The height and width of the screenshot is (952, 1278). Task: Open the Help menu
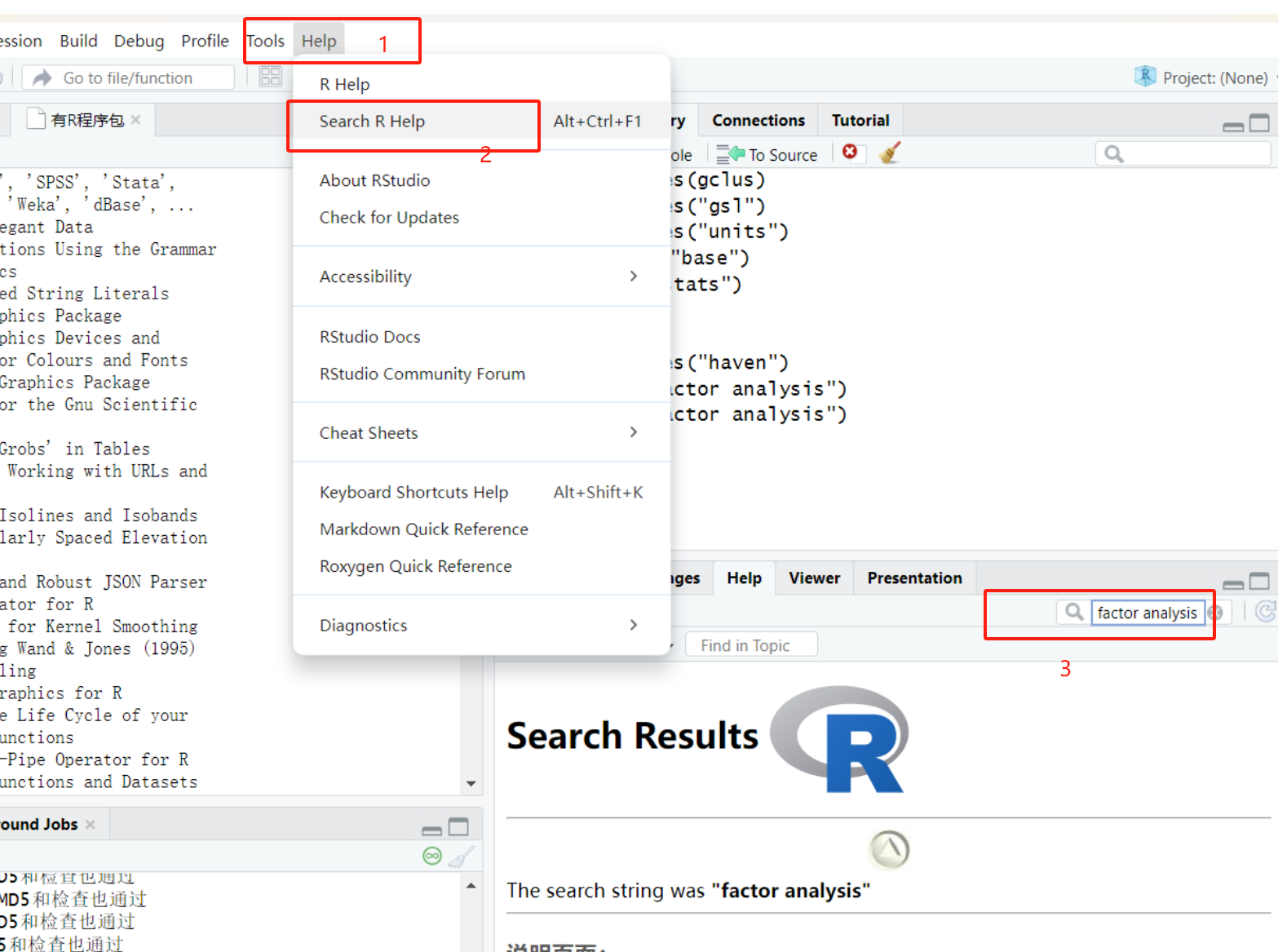tap(319, 41)
